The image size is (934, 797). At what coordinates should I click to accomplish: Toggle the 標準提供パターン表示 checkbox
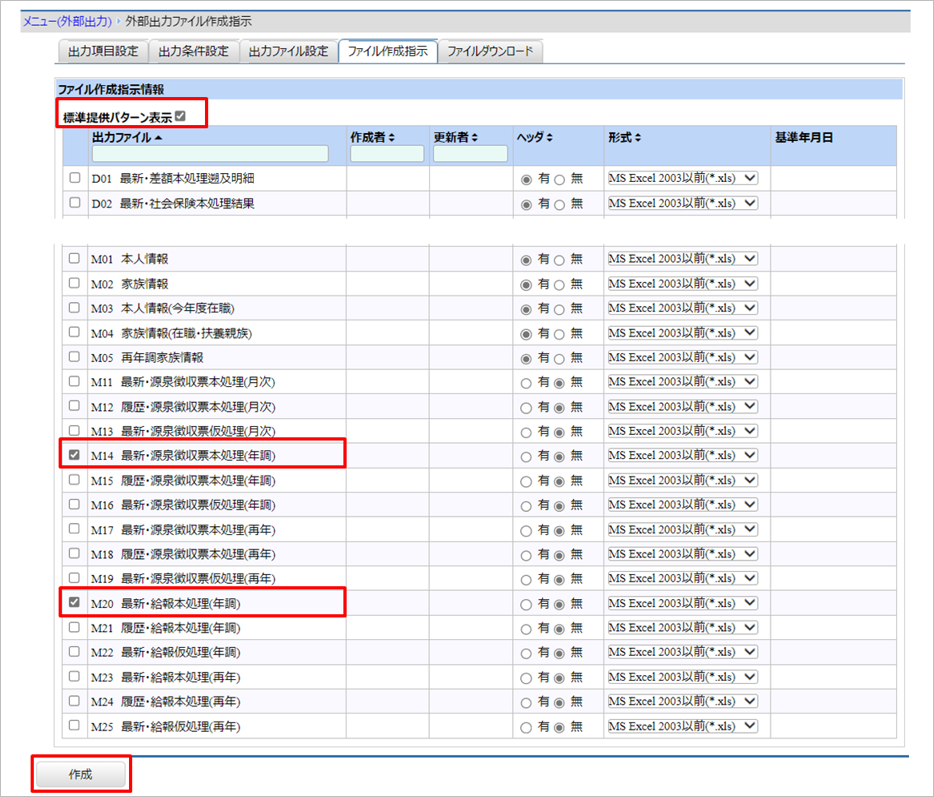[180, 116]
